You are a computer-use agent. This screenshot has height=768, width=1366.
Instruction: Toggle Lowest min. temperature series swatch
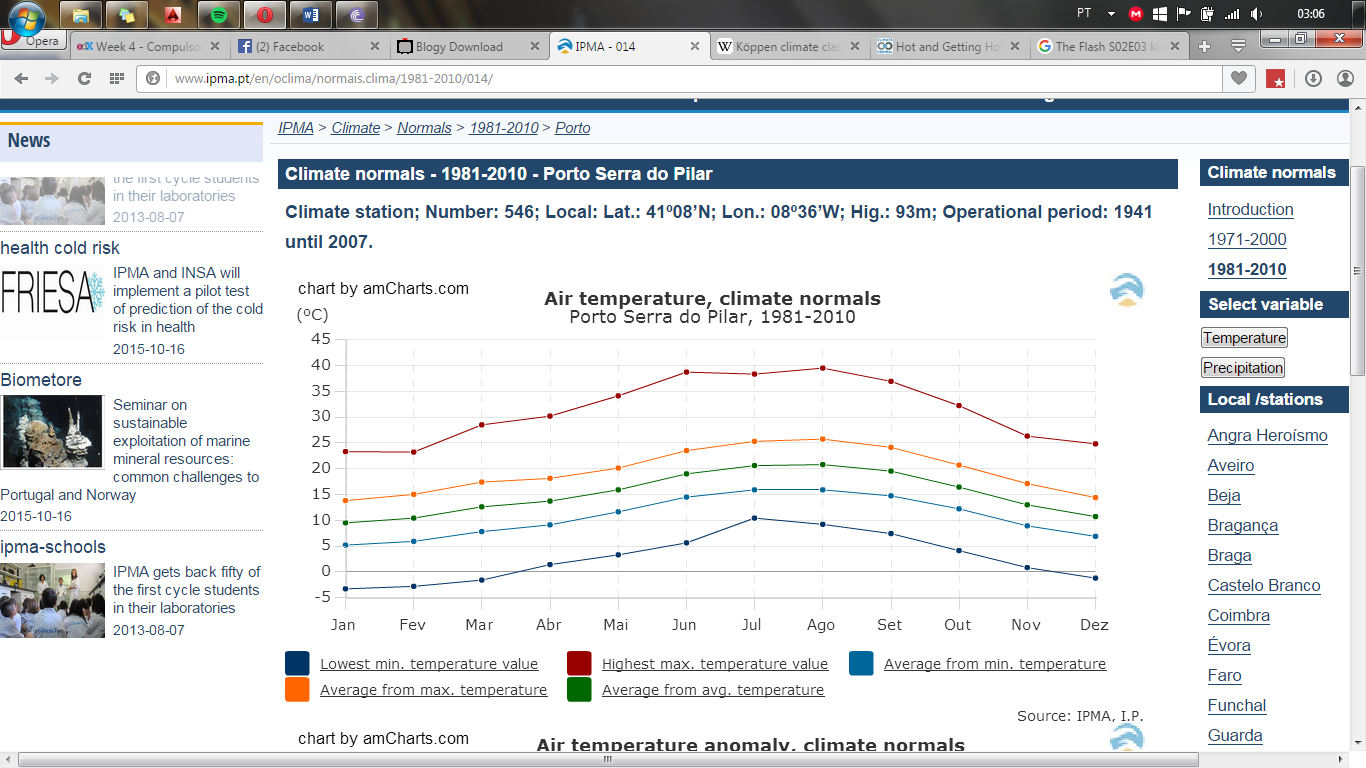coord(297,663)
